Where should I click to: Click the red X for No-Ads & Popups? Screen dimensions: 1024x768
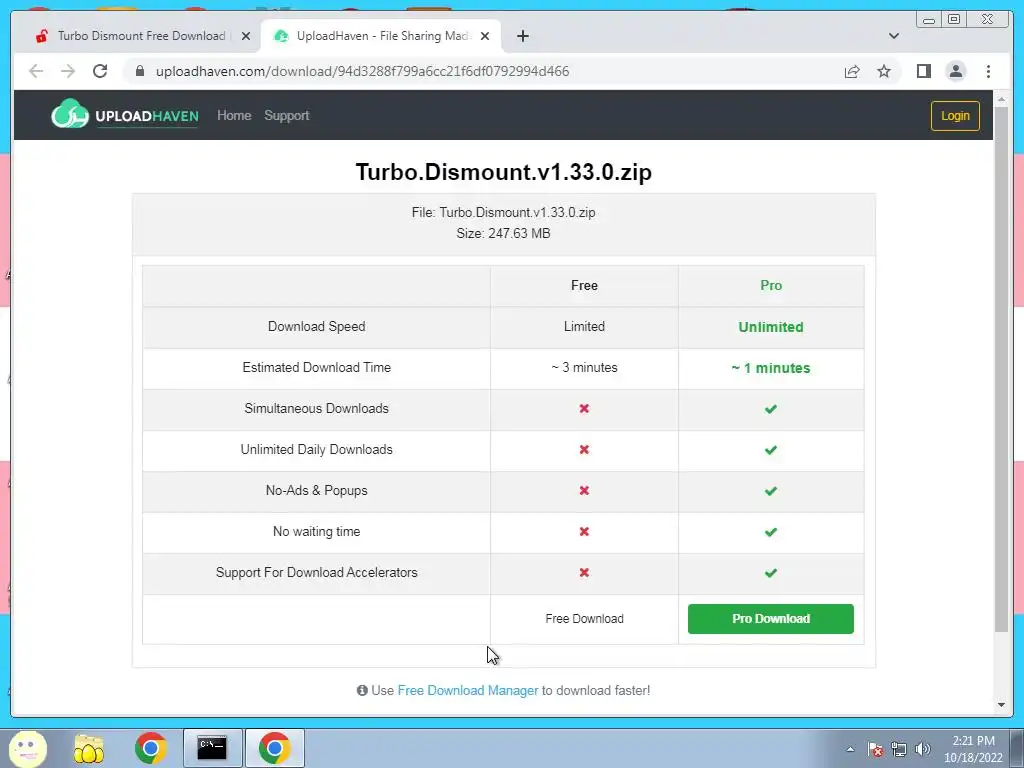[x=584, y=490]
